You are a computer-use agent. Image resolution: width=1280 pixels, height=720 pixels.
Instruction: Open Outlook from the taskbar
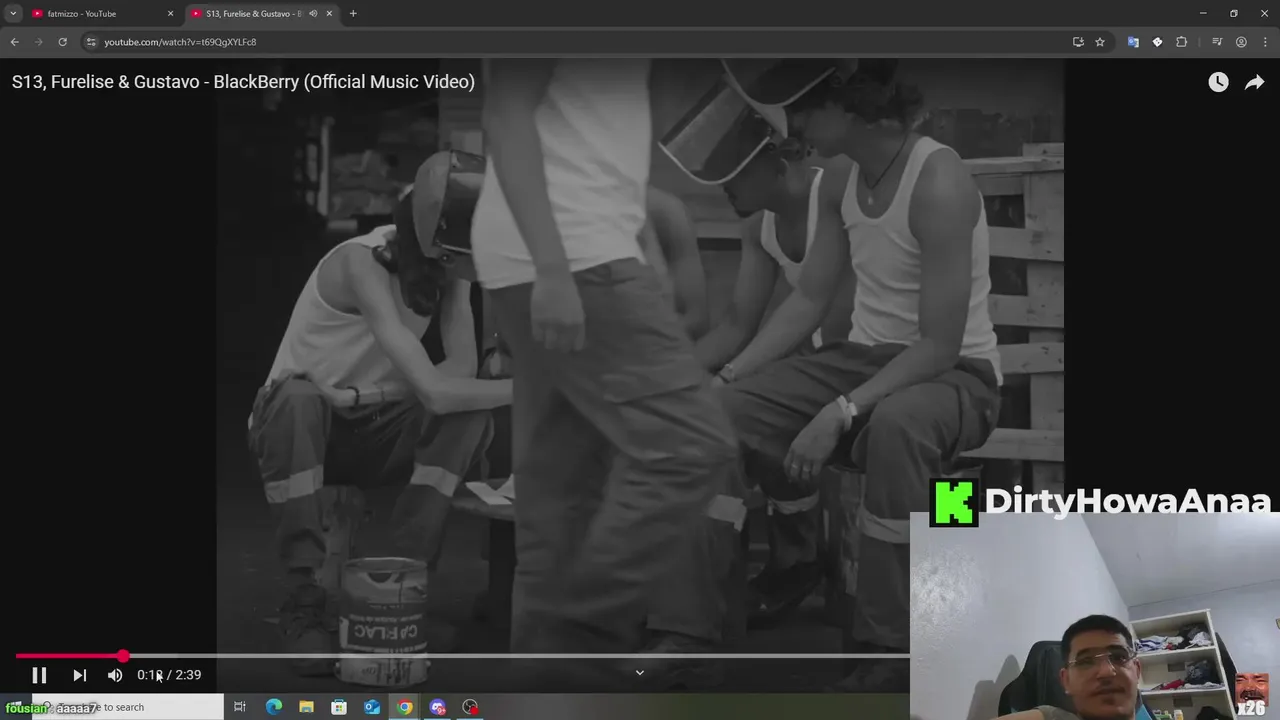(x=372, y=707)
